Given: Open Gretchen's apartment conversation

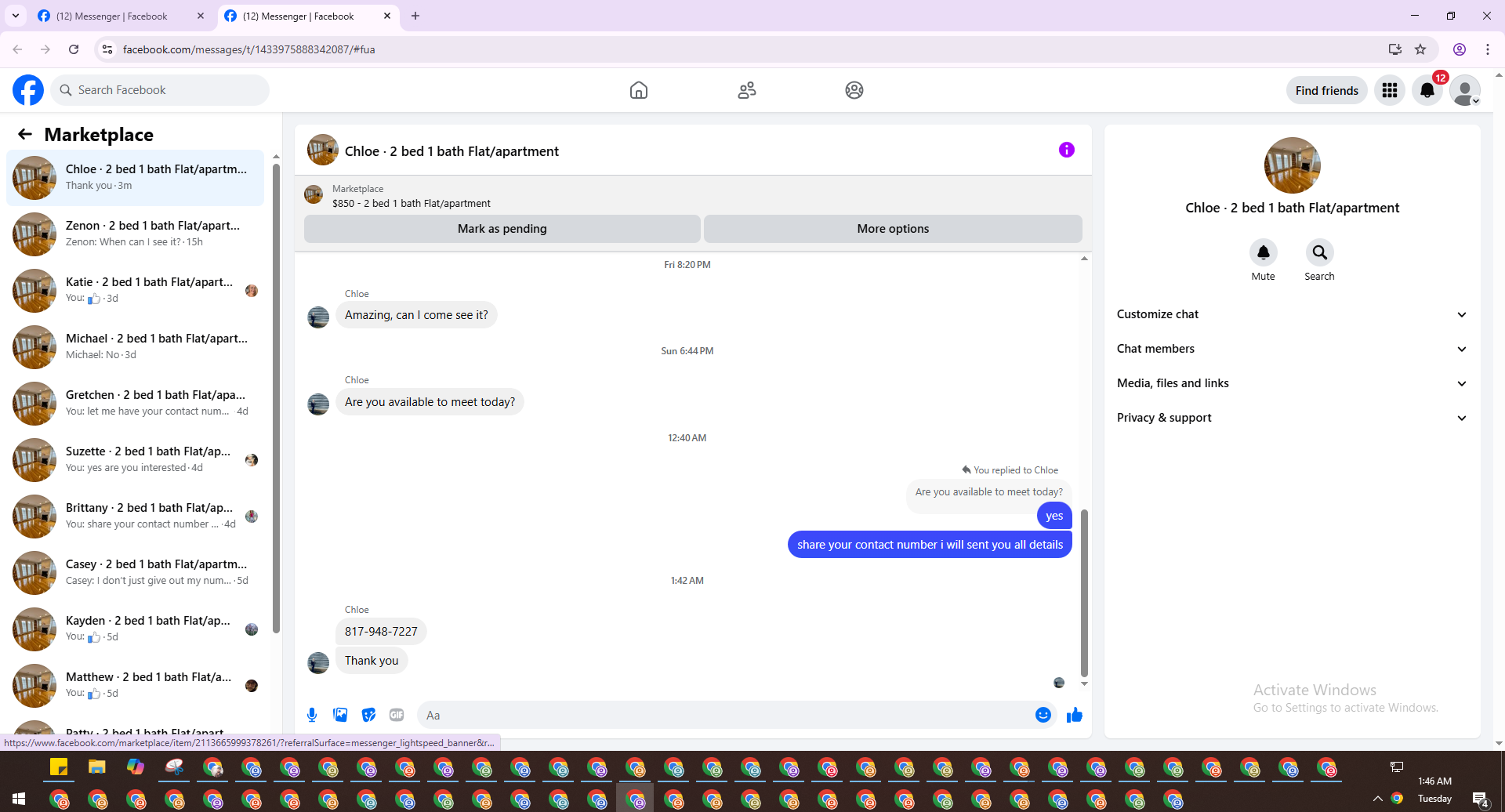Looking at the screenshot, I should [x=135, y=404].
